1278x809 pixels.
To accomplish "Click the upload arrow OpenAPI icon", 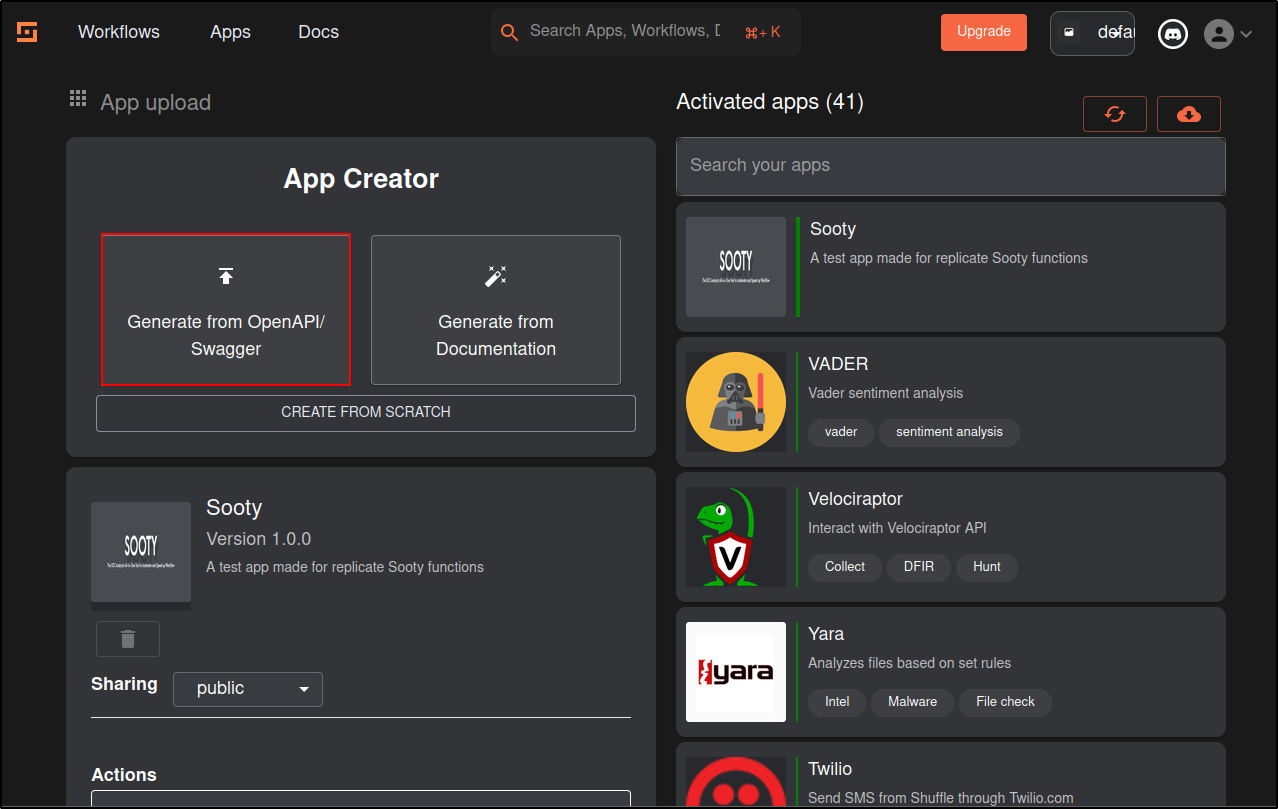I will 226,276.
